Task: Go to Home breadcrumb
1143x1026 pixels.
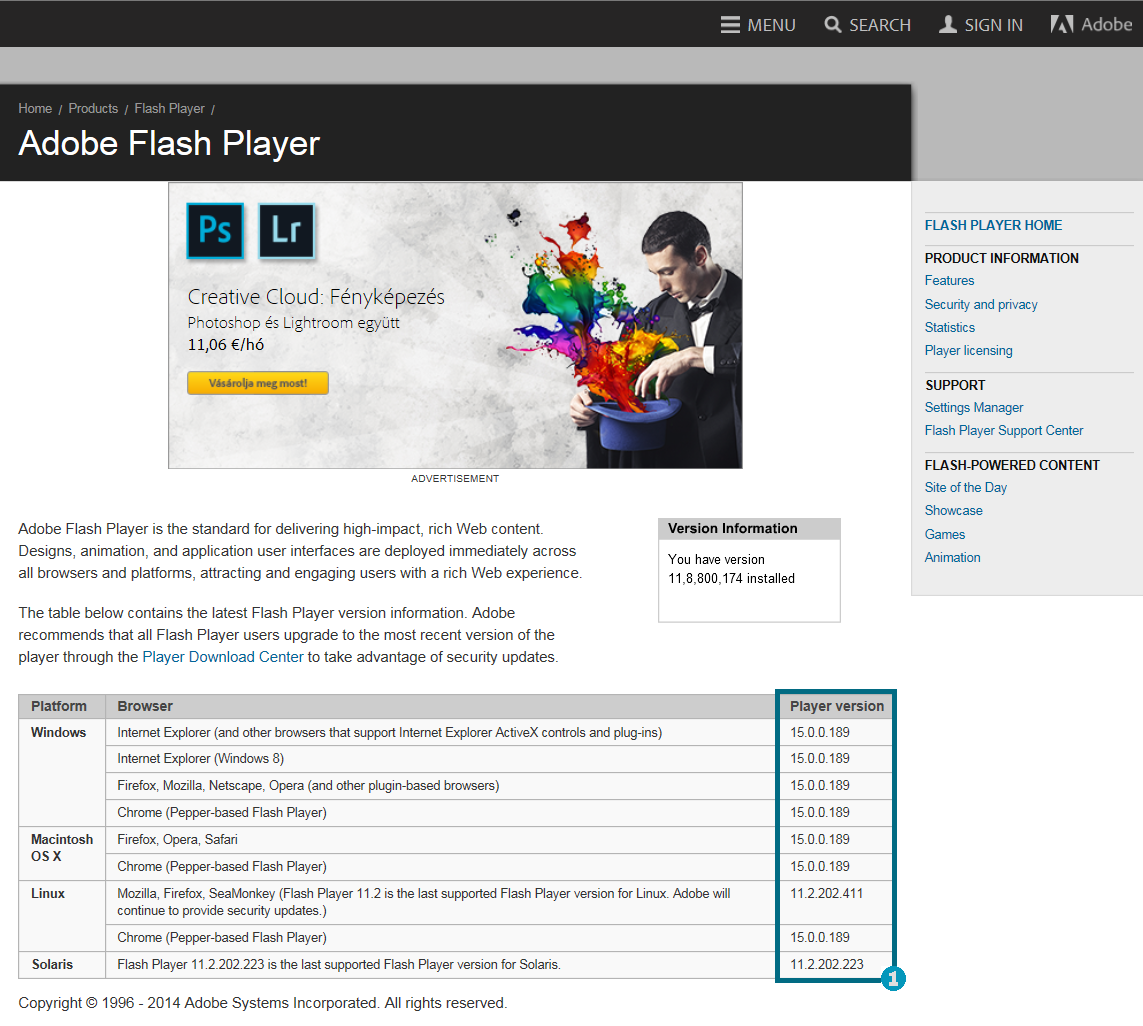Action: coord(35,108)
